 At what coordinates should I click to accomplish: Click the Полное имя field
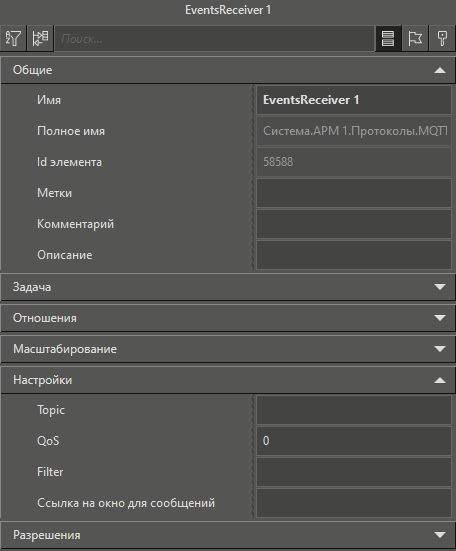click(x=354, y=131)
